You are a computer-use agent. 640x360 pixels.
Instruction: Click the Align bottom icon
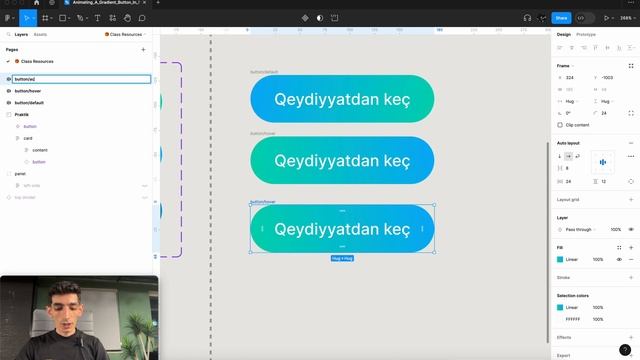tap(619, 48)
